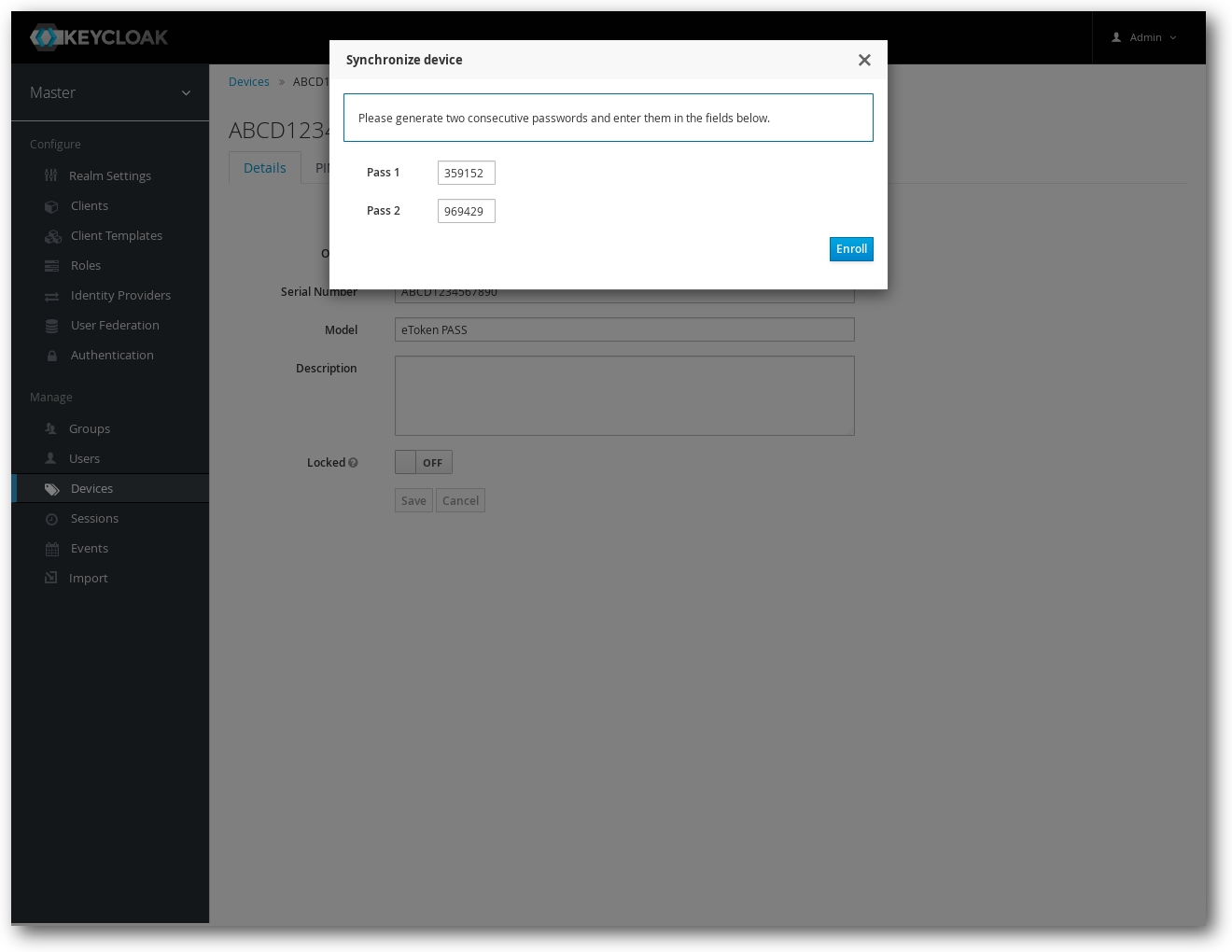
Task: Click the Authentication lock icon
Action: (x=52, y=356)
